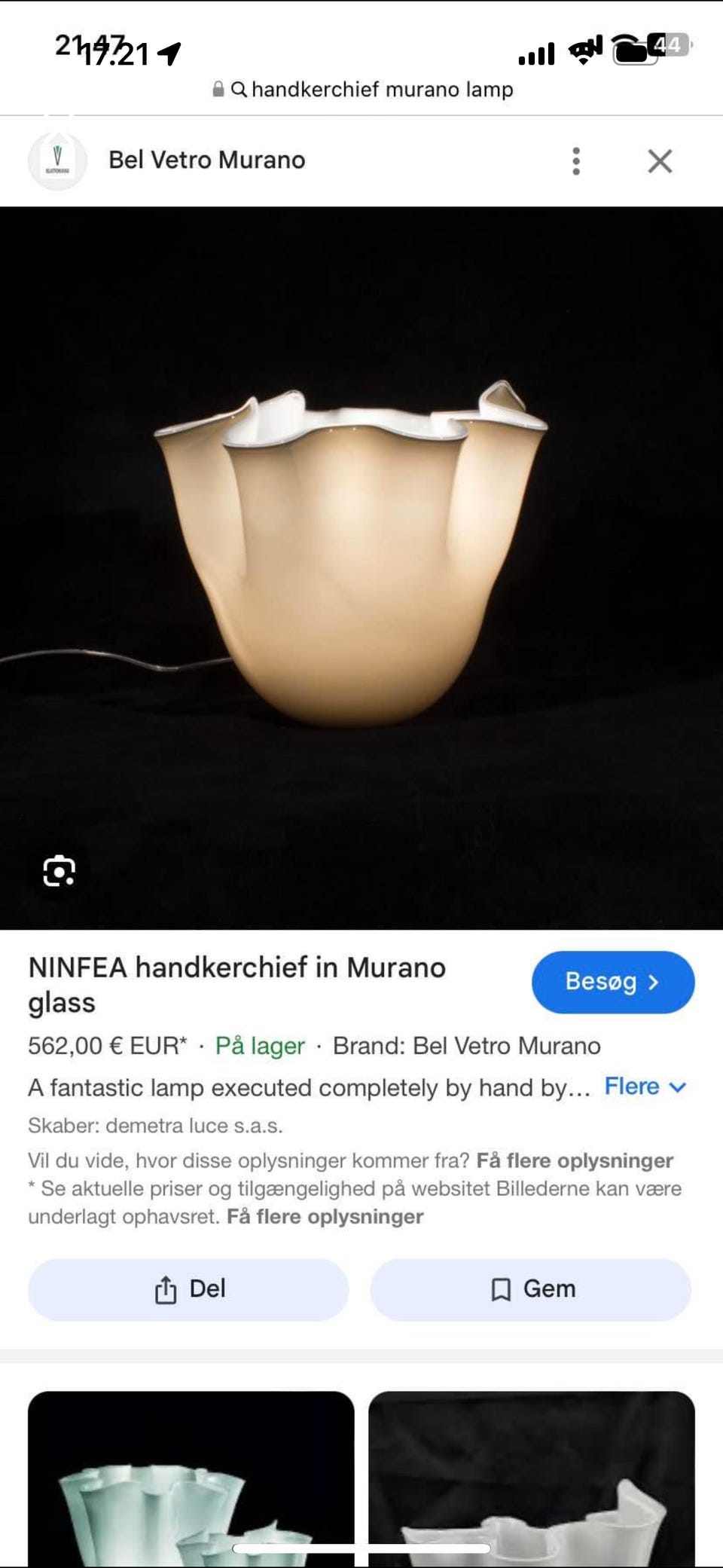This screenshot has width=723, height=1568.
Task: Tap the battery indicator in status bar
Action: [651, 49]
